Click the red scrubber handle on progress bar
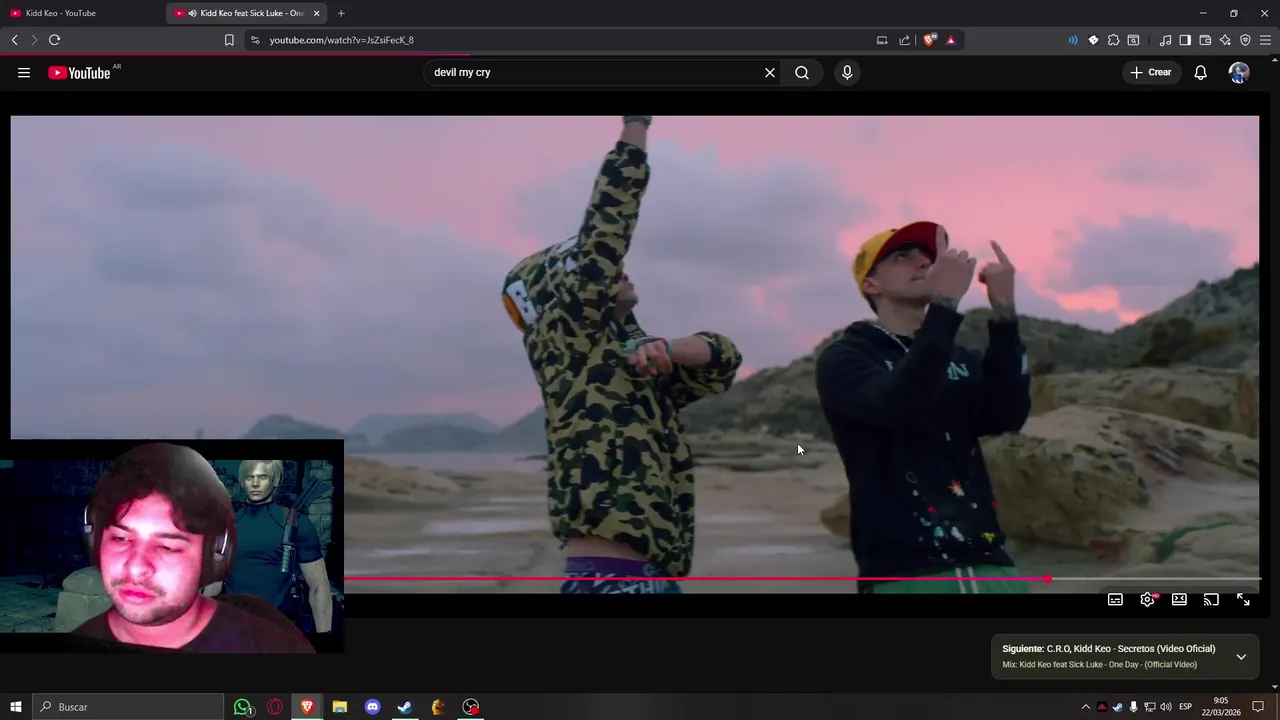1280x720 pixels. (1047, 579)
